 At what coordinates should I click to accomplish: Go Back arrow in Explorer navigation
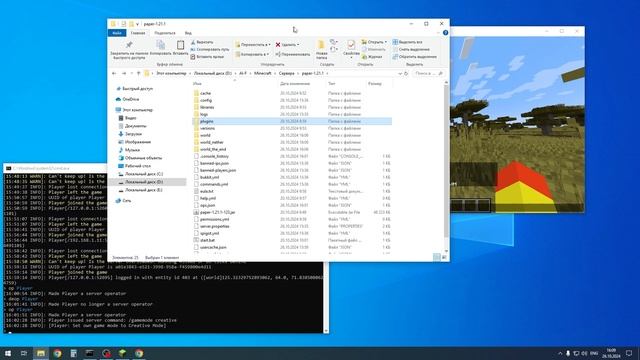(x=114, y=73)
